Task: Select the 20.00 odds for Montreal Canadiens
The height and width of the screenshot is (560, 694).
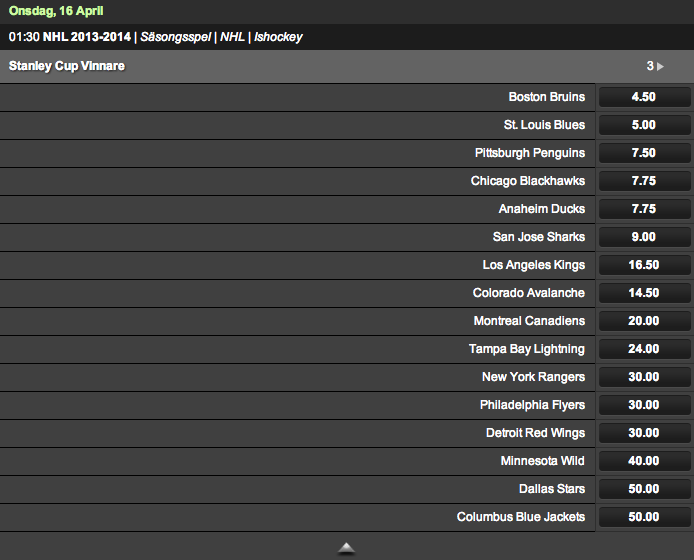Action: point(644,321)
